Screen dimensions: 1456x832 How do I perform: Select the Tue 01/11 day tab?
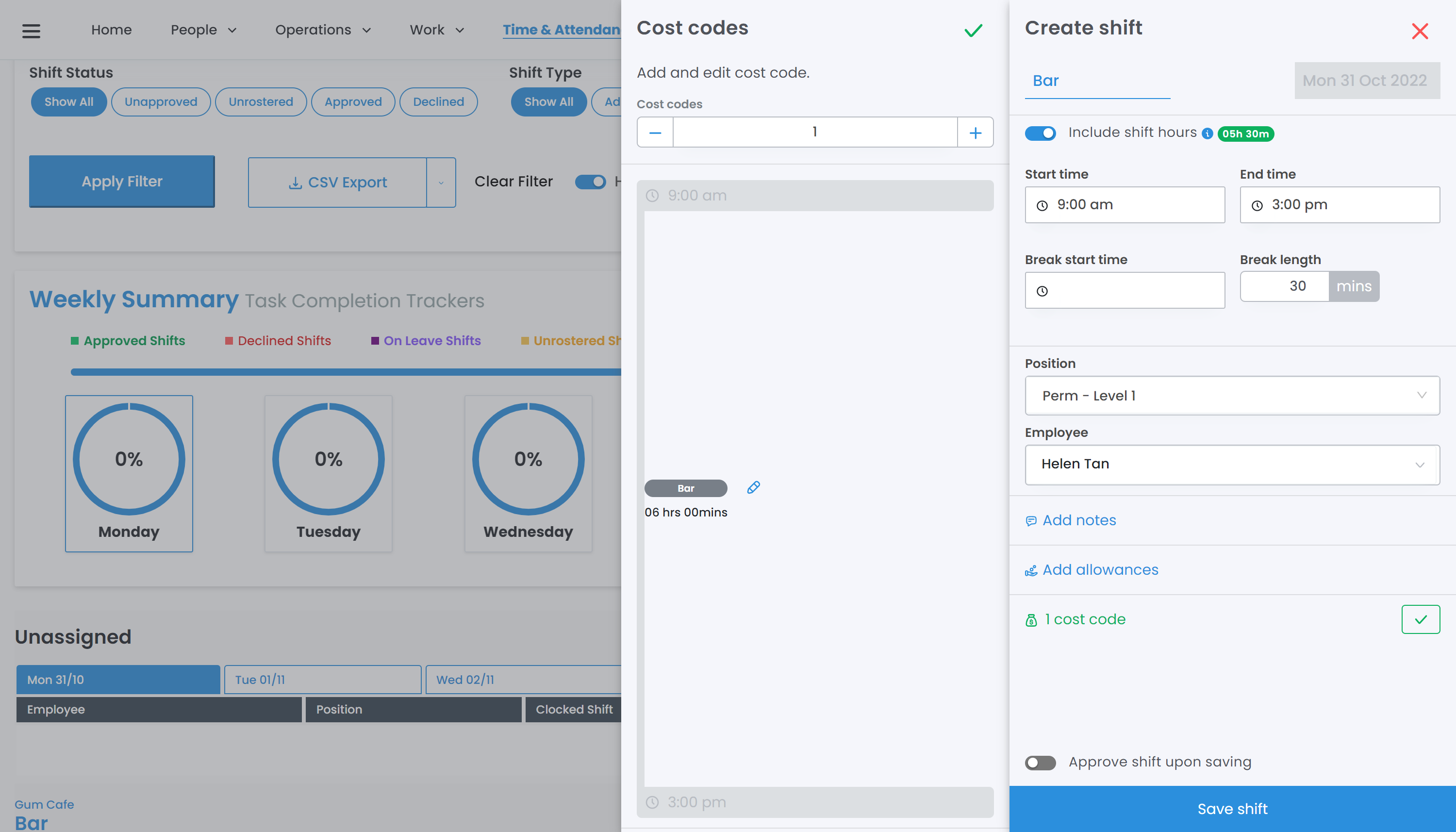tap(323, 680)
